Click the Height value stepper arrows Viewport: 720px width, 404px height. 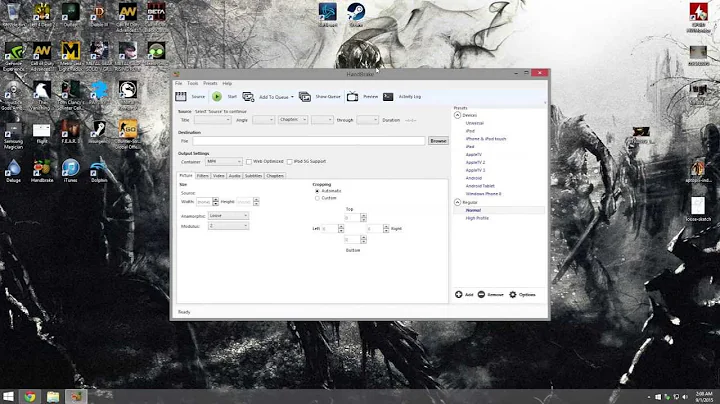pos(256,202)
